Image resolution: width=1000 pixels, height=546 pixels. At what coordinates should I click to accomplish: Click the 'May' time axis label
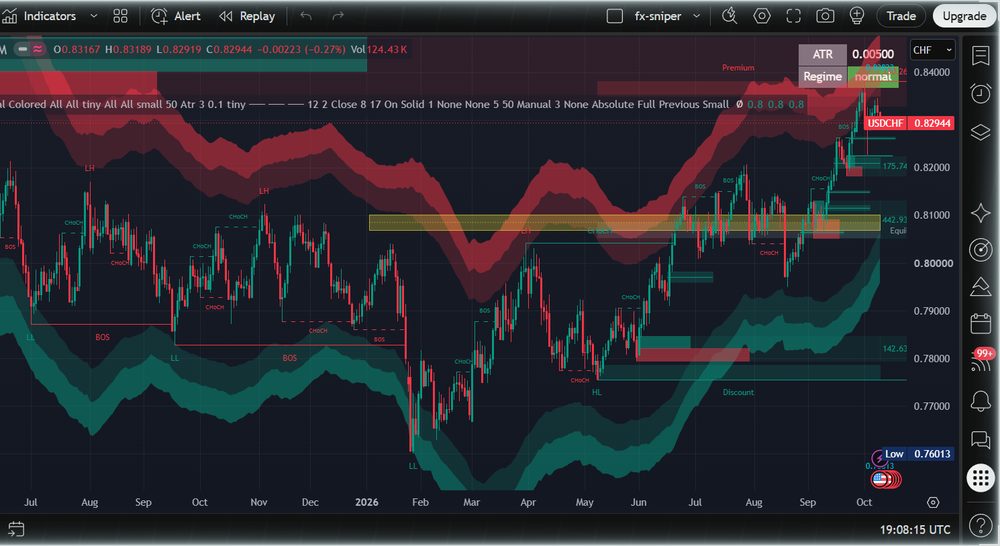click(584, 503)
